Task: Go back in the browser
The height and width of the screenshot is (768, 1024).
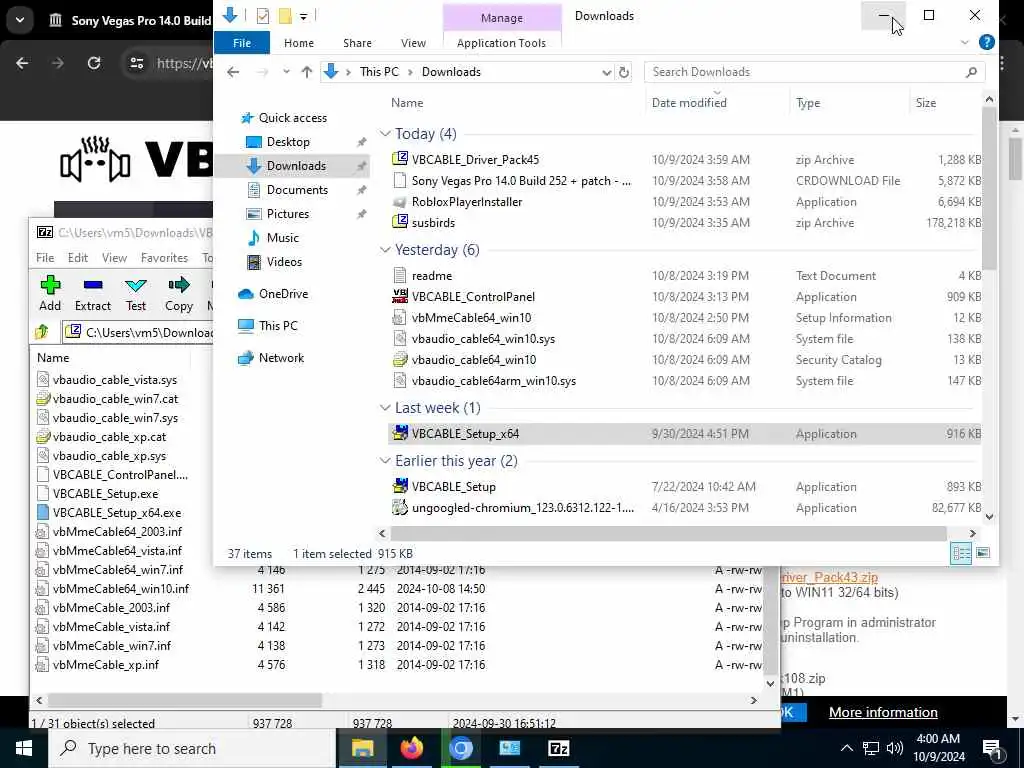Action: (22, 63)
